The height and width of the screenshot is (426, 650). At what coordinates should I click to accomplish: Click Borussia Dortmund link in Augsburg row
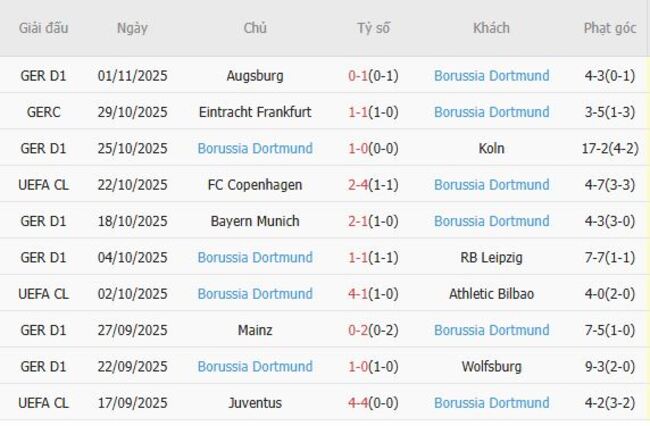click(491, 76)
